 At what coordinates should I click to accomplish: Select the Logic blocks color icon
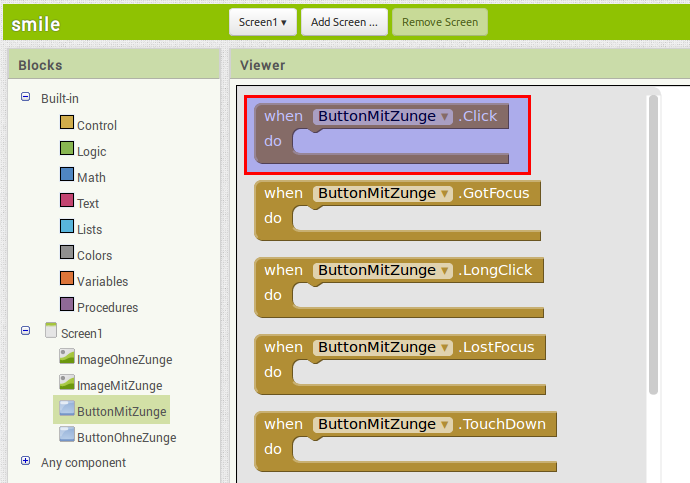(x=67, y=149)
